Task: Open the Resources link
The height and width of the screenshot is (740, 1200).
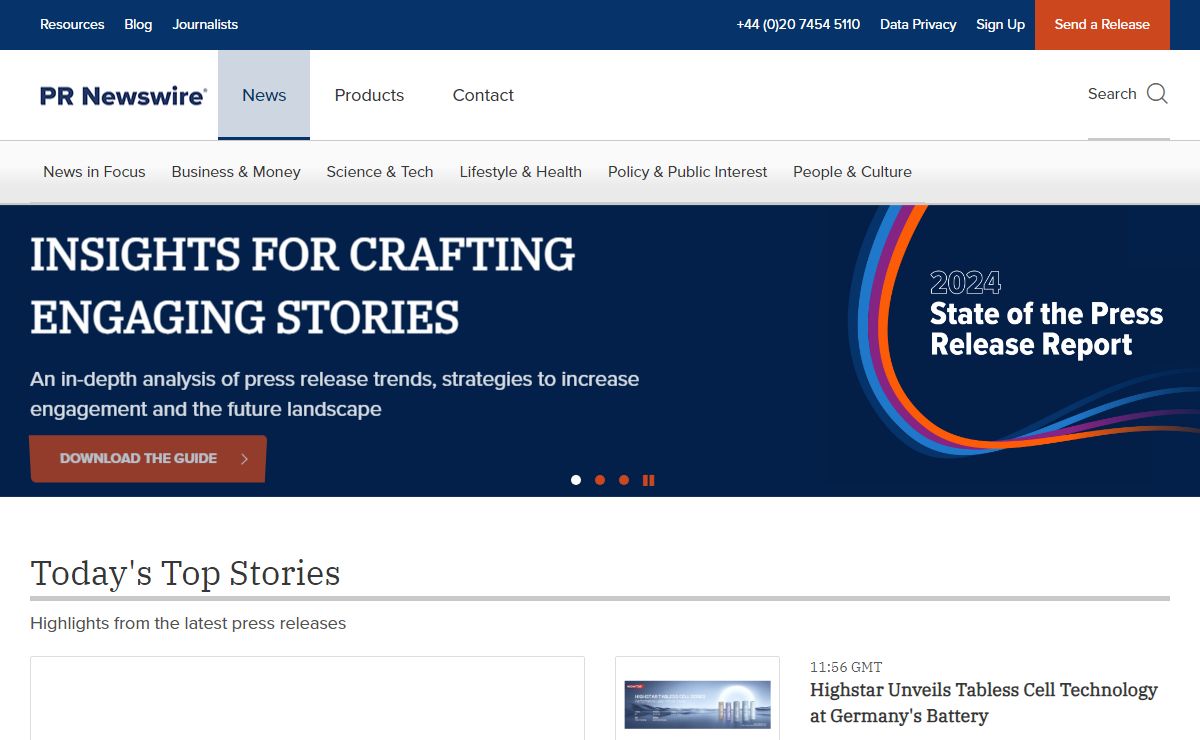Action: [x=72, y=25]
